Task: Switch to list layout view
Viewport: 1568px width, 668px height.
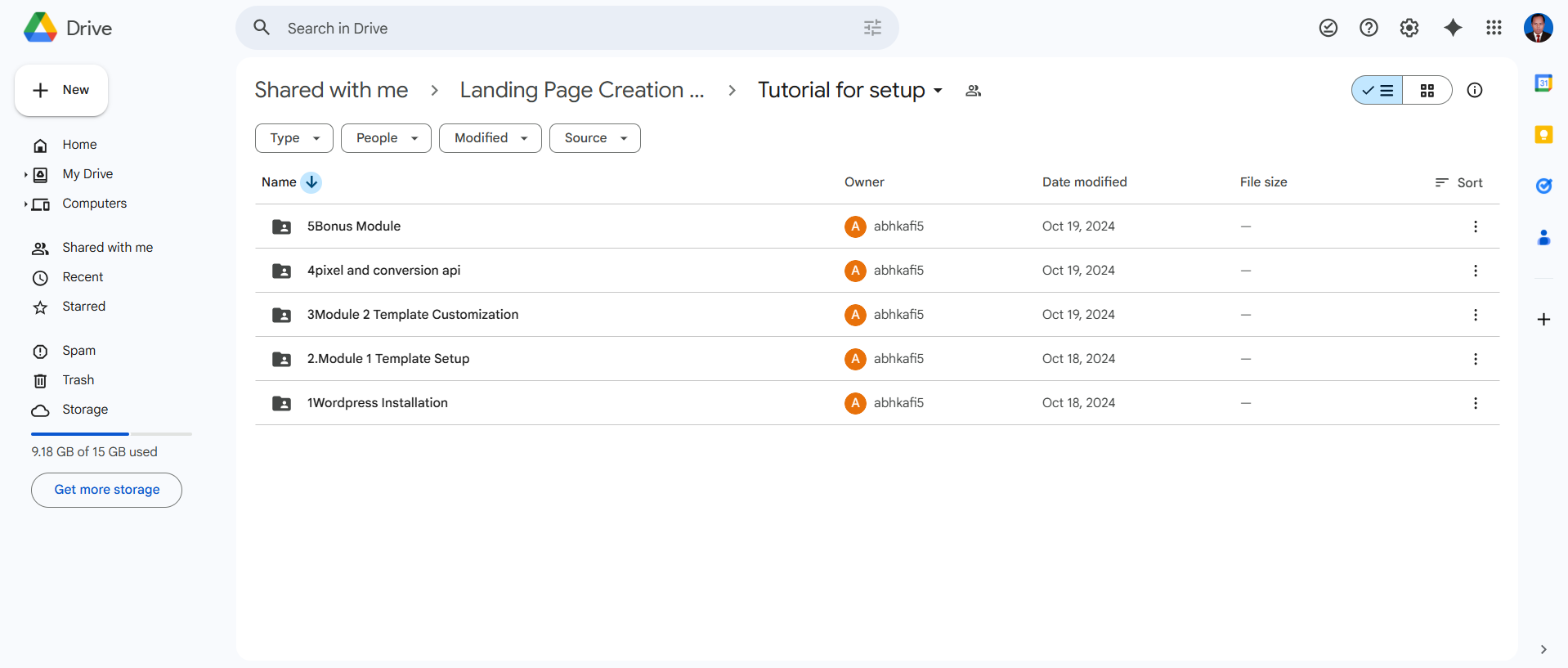Action: 1378,90
